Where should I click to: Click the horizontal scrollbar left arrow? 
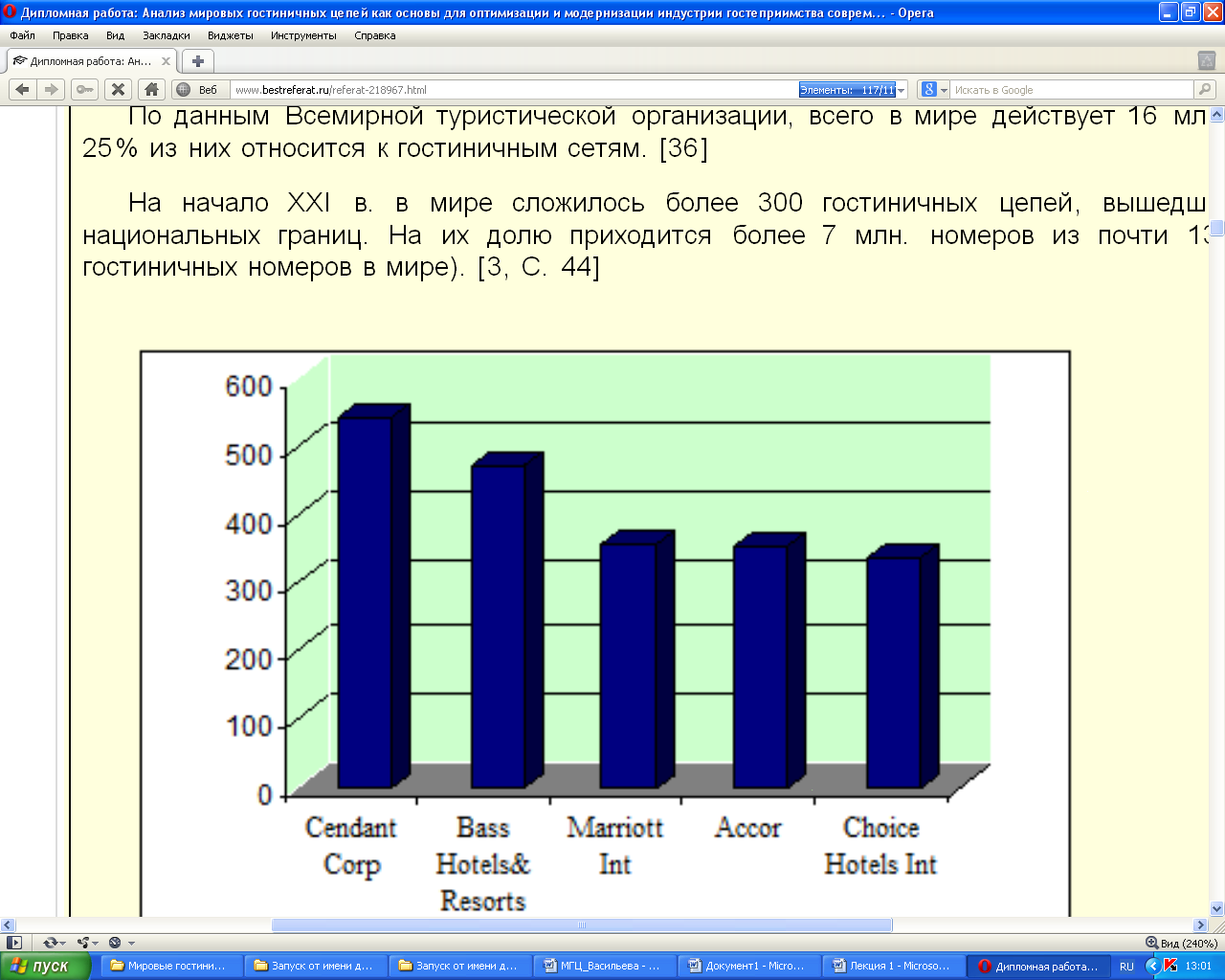(7, 925)
